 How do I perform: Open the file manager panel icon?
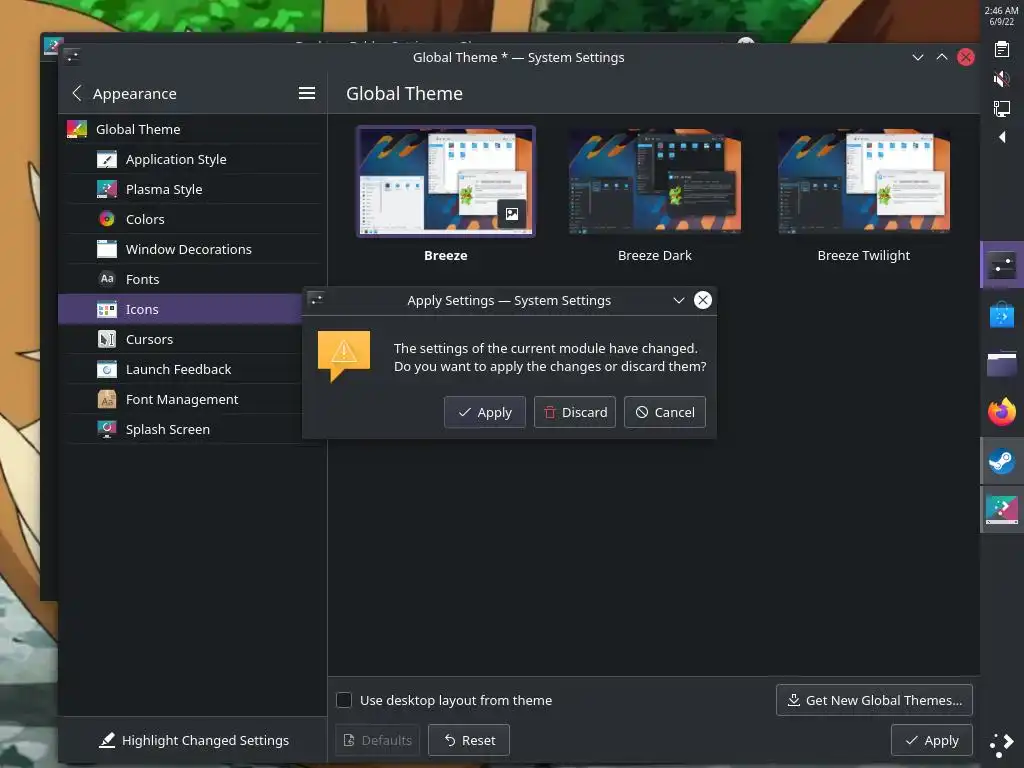click(1002, 364)
